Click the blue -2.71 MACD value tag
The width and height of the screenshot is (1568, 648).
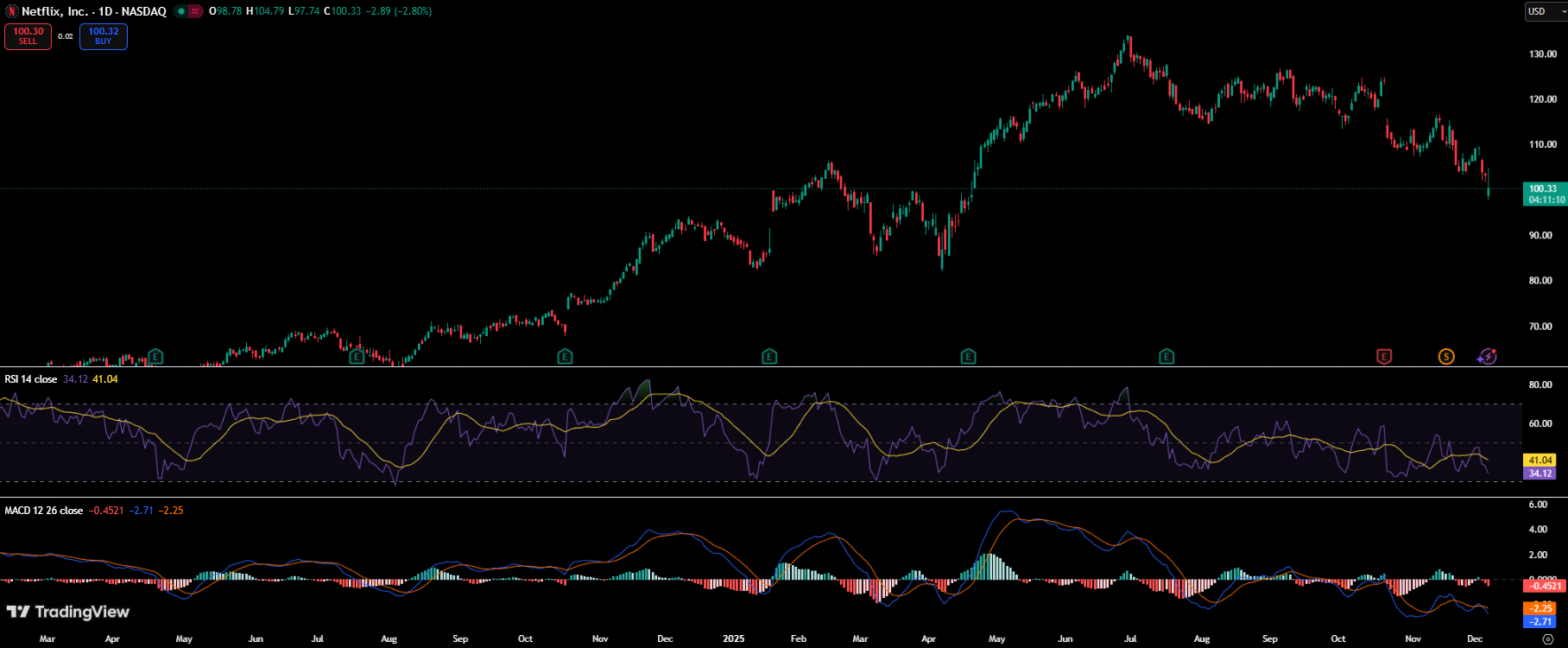coord(1541,621)
